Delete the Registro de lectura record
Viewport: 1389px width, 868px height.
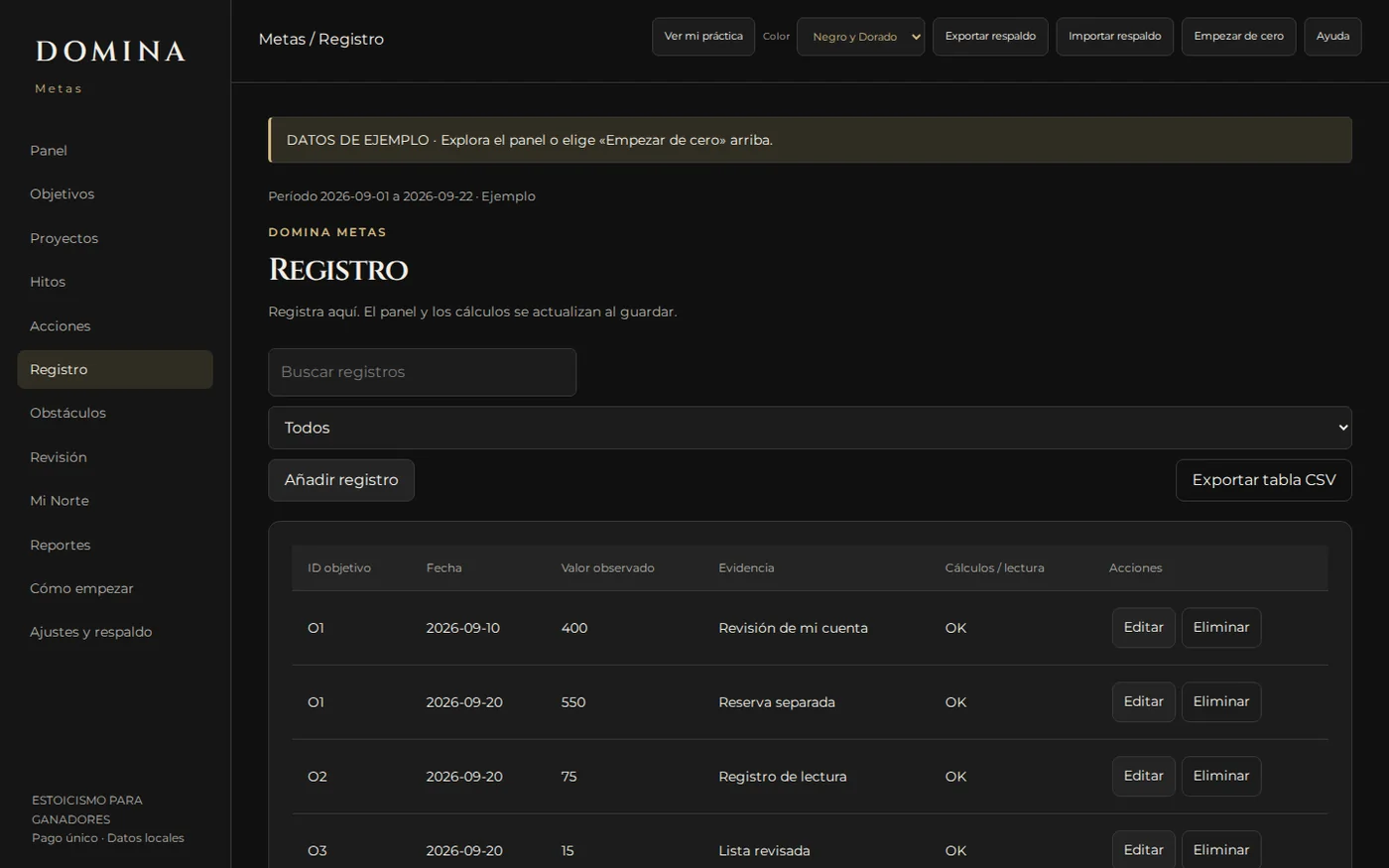(1221, 777)
